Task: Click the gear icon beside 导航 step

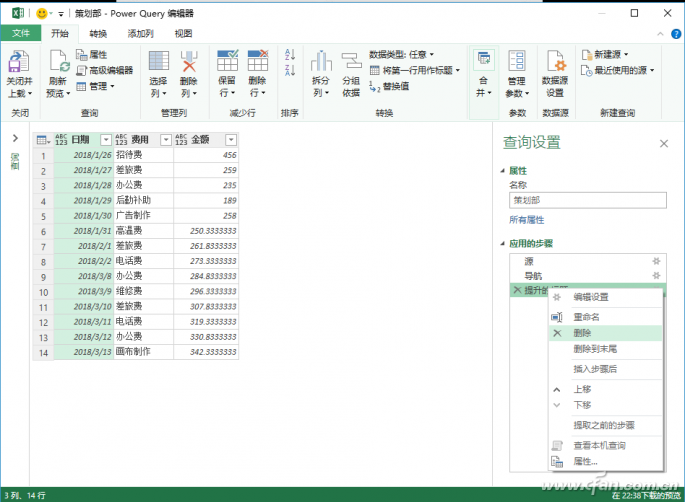Action: [656, 276]
